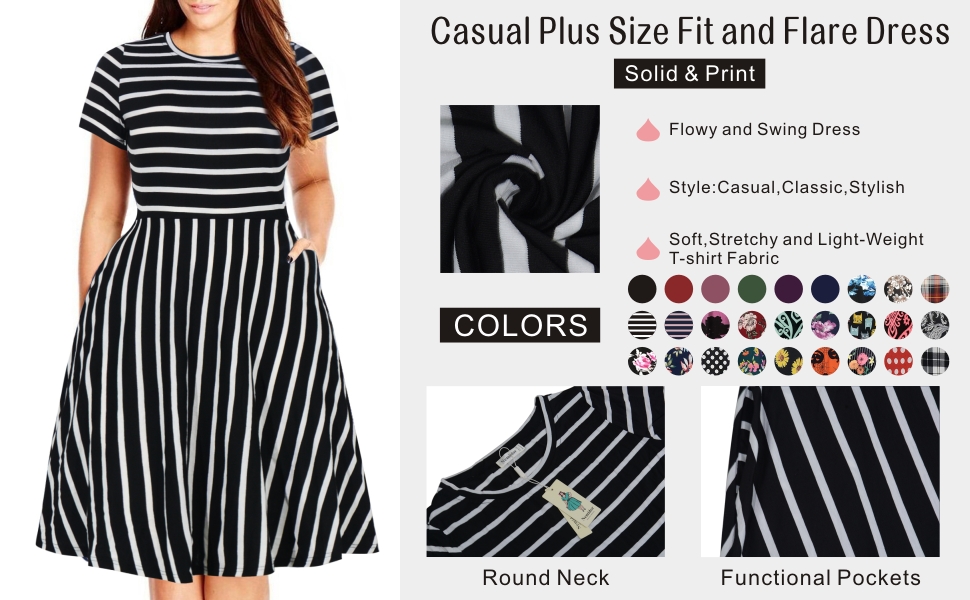970x600 pixels.
Task: Open the Round Neck detail photo
Action: point(545,471)
